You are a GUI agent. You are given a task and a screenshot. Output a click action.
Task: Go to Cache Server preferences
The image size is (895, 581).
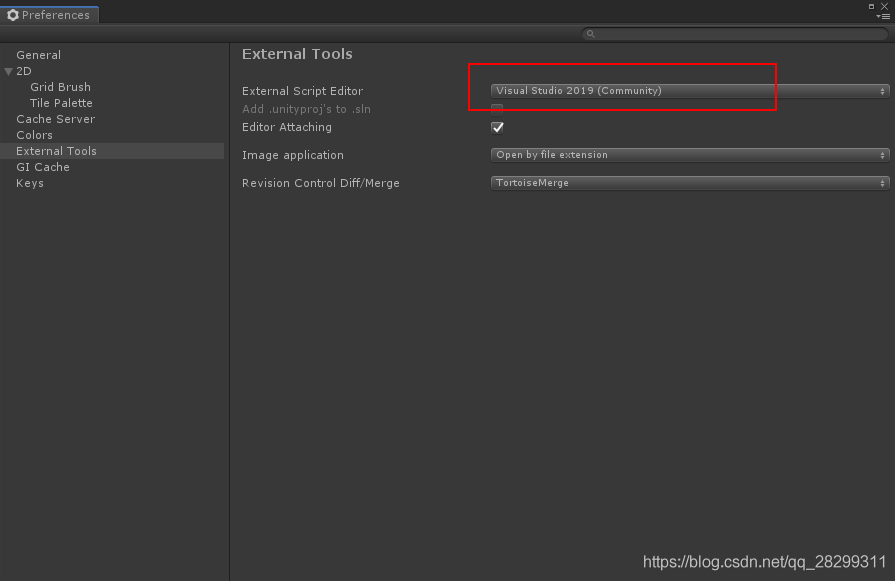pos(56,119)
